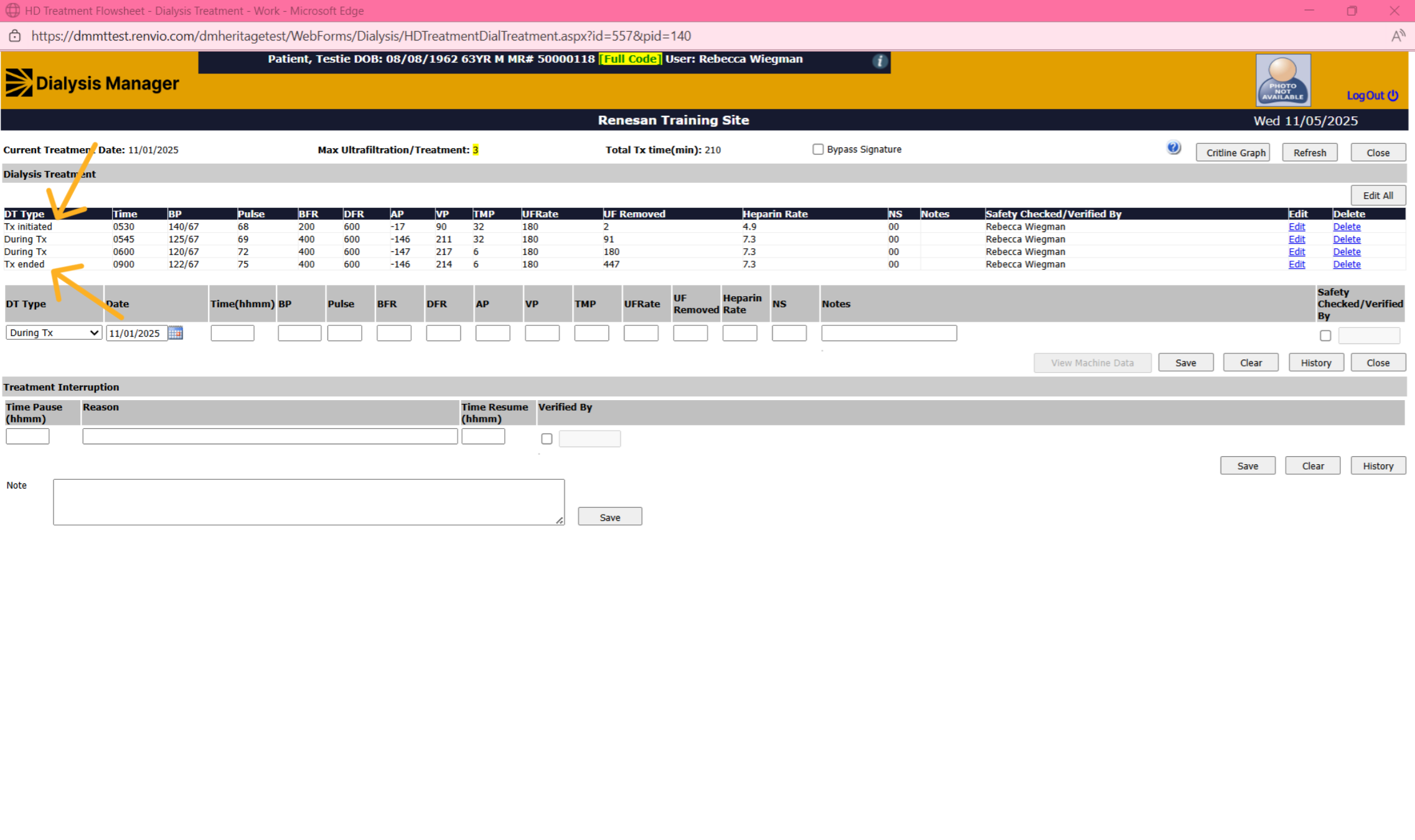Open treatment interruption History
Image resolution: width=1415 pixels, height=840 pixels.
tap(1378, 465)
